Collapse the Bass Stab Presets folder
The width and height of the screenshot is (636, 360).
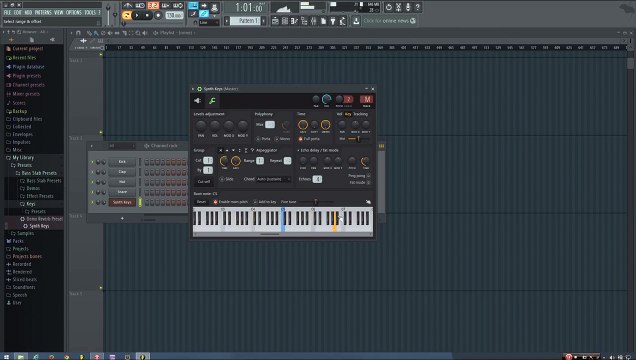(x=39, y=173)
